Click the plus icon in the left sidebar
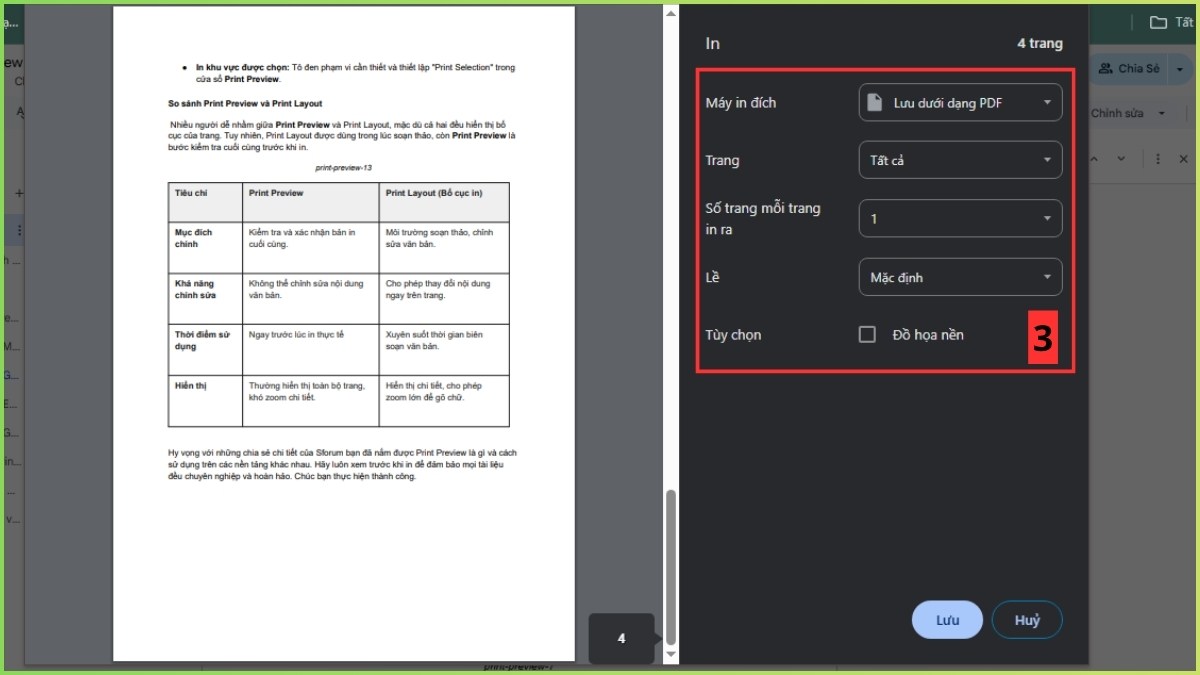 tap(18, 194)
